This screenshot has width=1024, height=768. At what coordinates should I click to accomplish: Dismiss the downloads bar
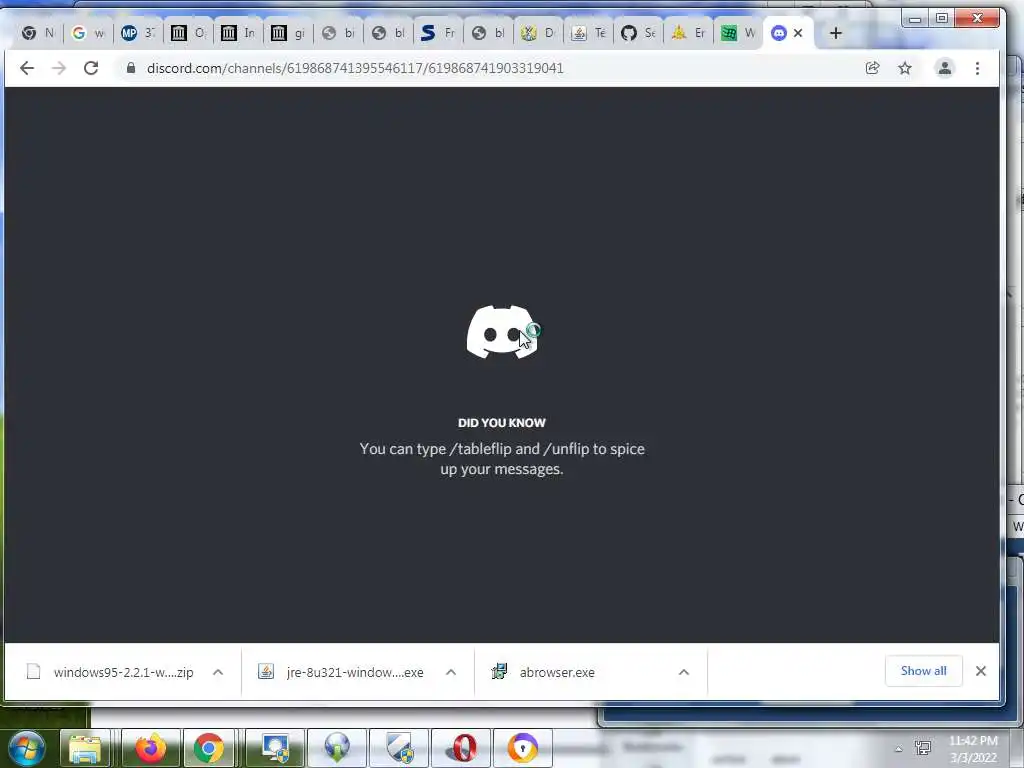coord(980,671)
